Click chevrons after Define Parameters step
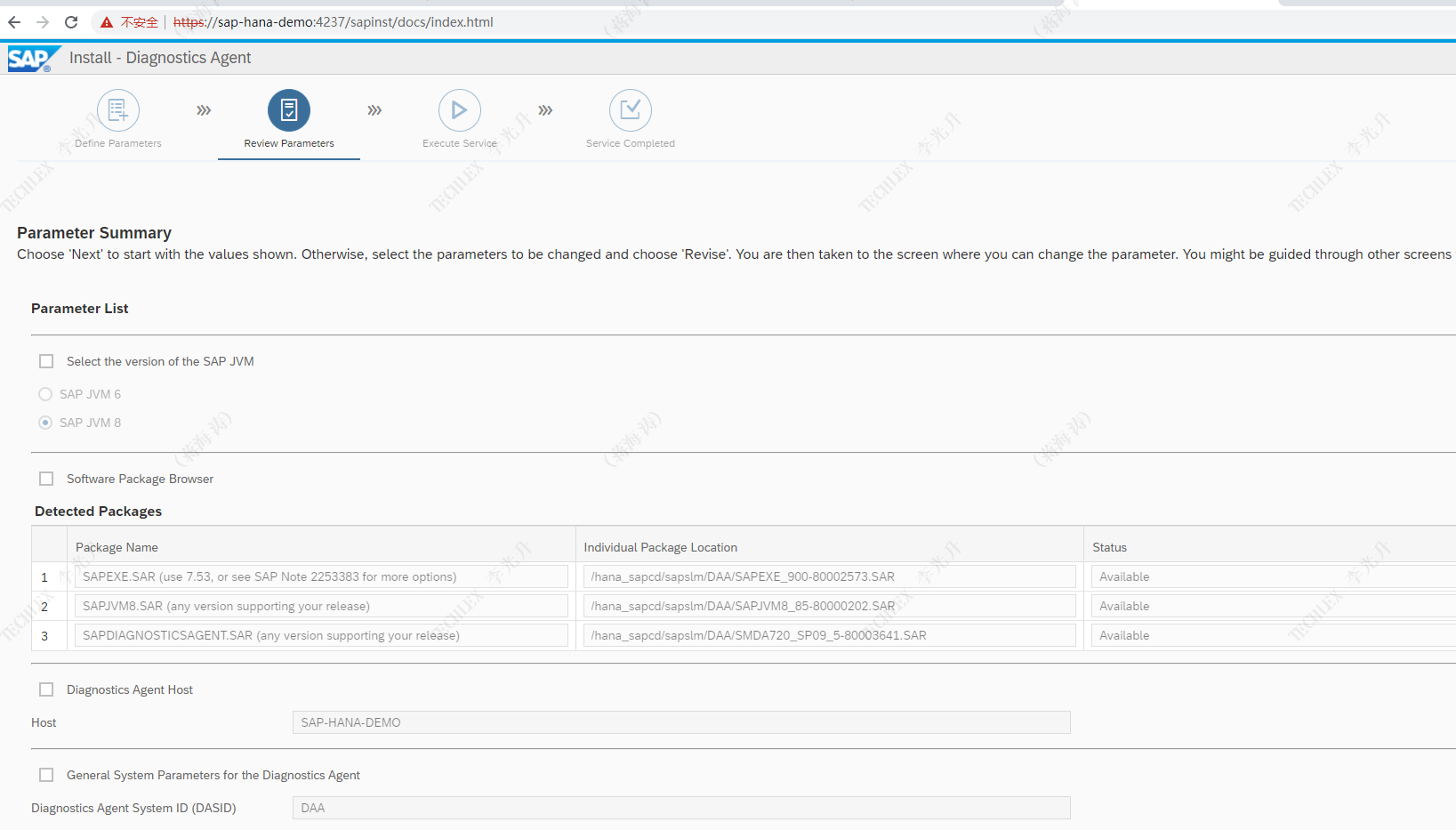 [x=204, y=110]
